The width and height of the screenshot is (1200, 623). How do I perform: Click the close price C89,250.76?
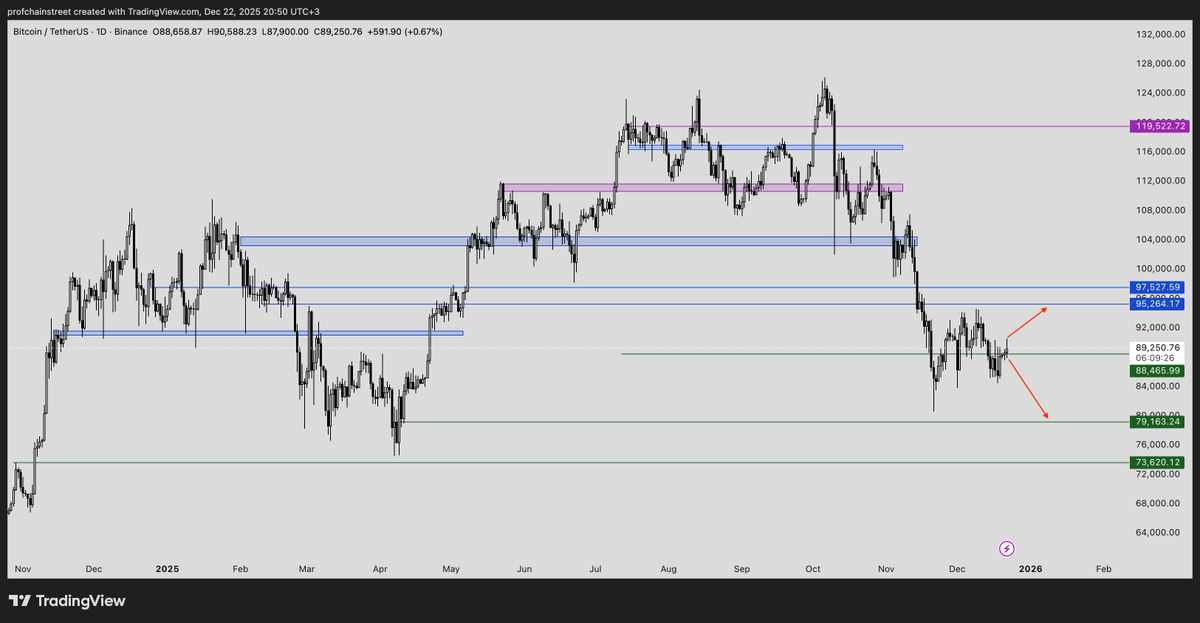pos(340,32)
